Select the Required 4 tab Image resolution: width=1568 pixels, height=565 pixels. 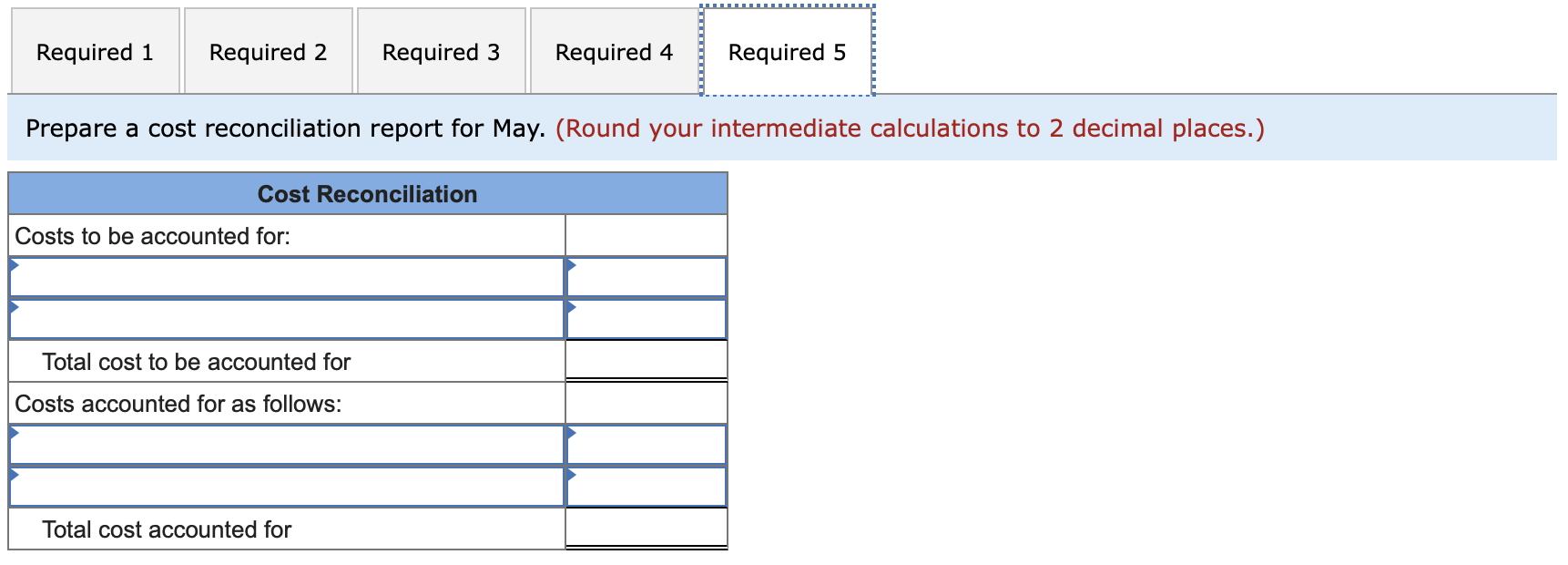pos(613,52)
